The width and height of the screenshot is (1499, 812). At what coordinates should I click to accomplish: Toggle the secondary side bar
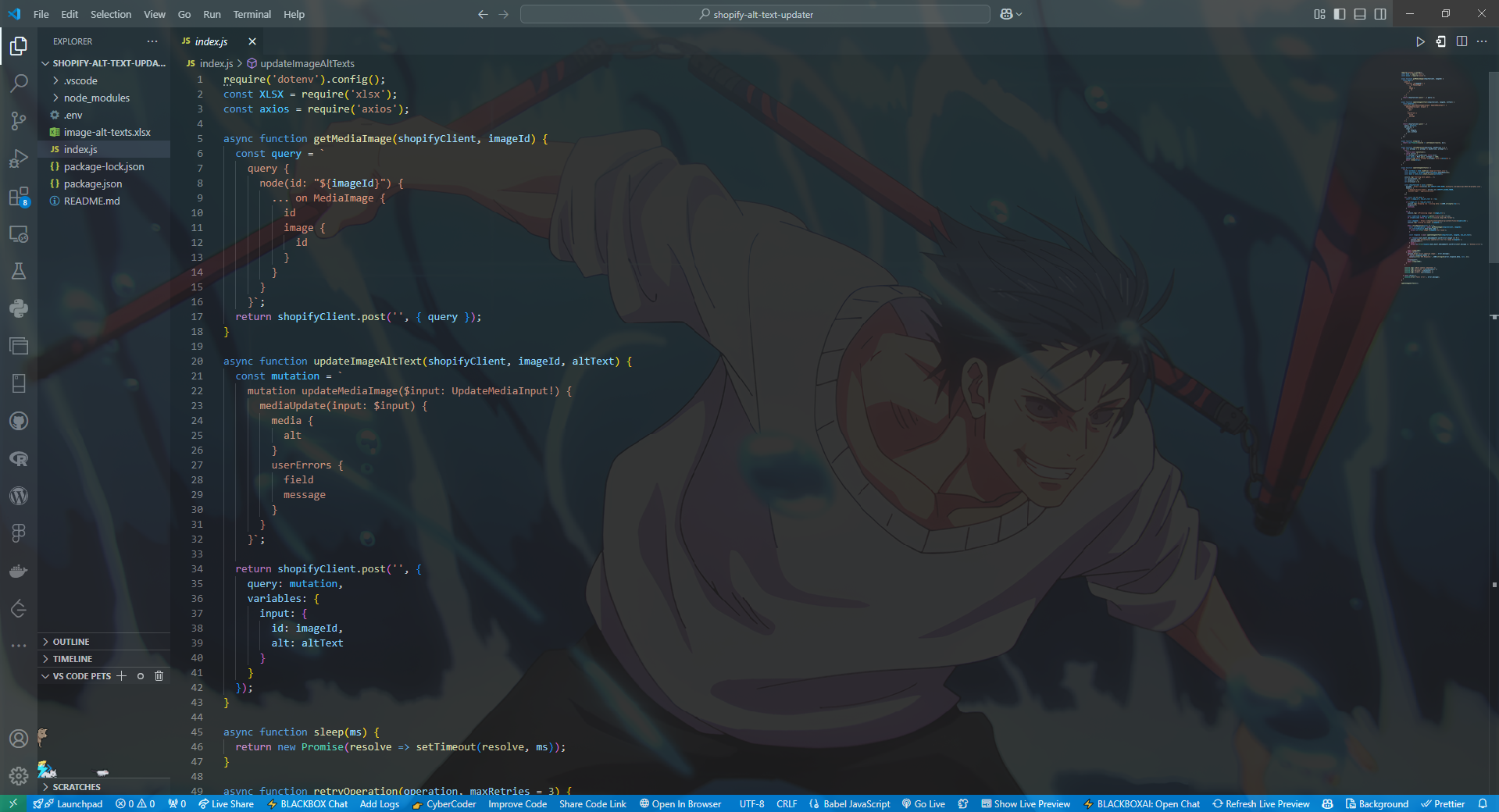coord(1380,14)
